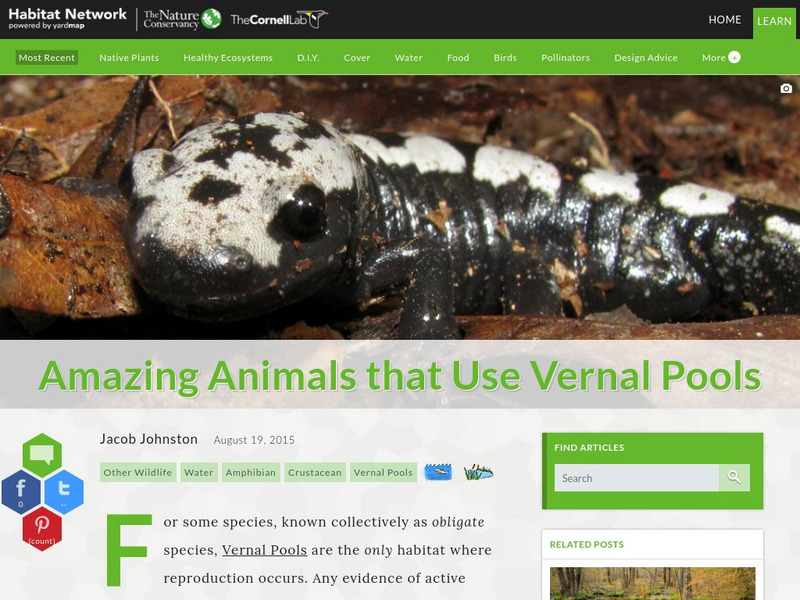Image resolution: width=800 pixels, height=600 pixels.
Task: Open the Vernal Pools text link
Action: (264, 550)
